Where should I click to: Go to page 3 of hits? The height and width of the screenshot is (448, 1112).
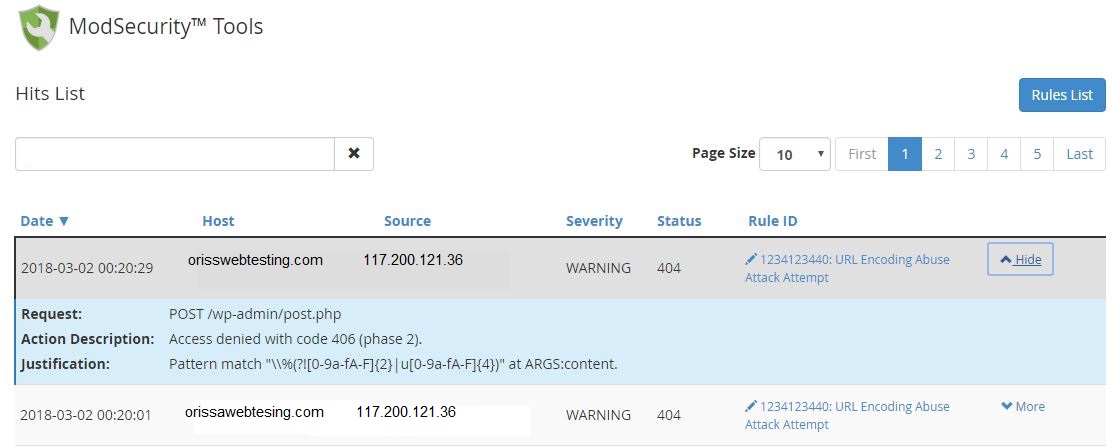coord(971,154)
